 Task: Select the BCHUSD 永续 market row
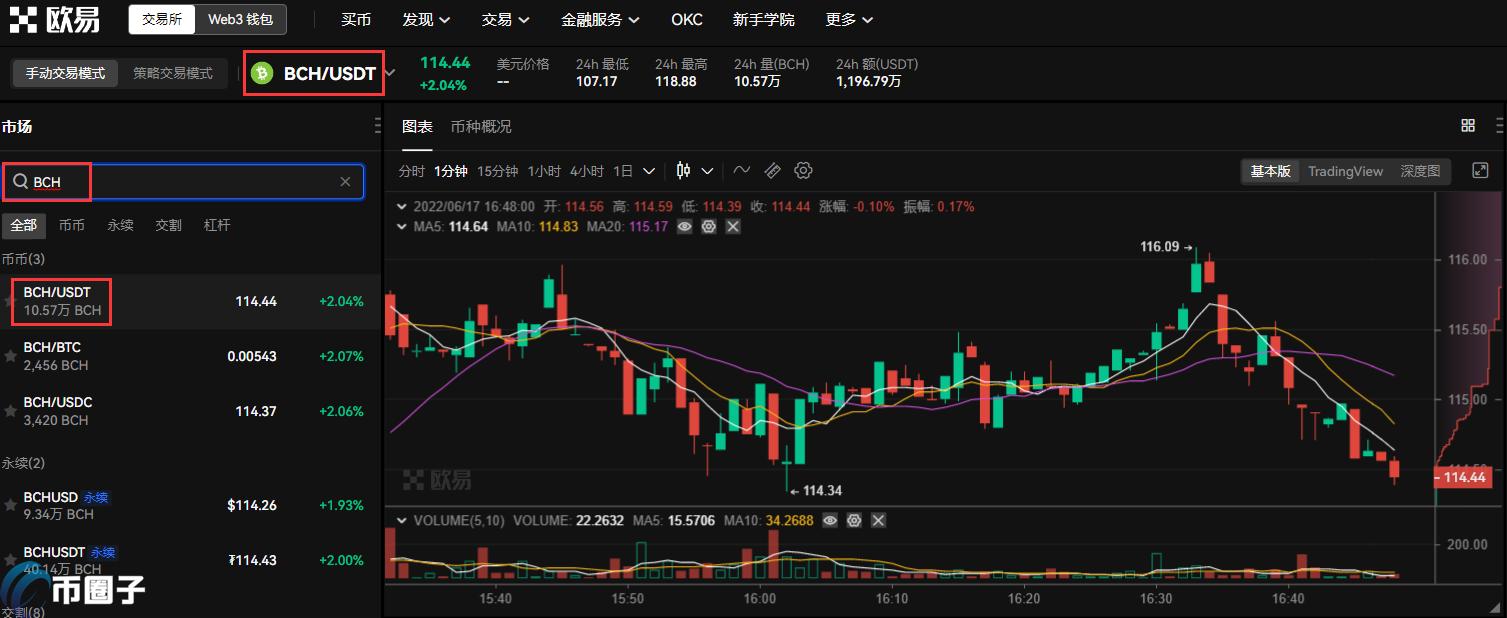(x=190, y=506)
